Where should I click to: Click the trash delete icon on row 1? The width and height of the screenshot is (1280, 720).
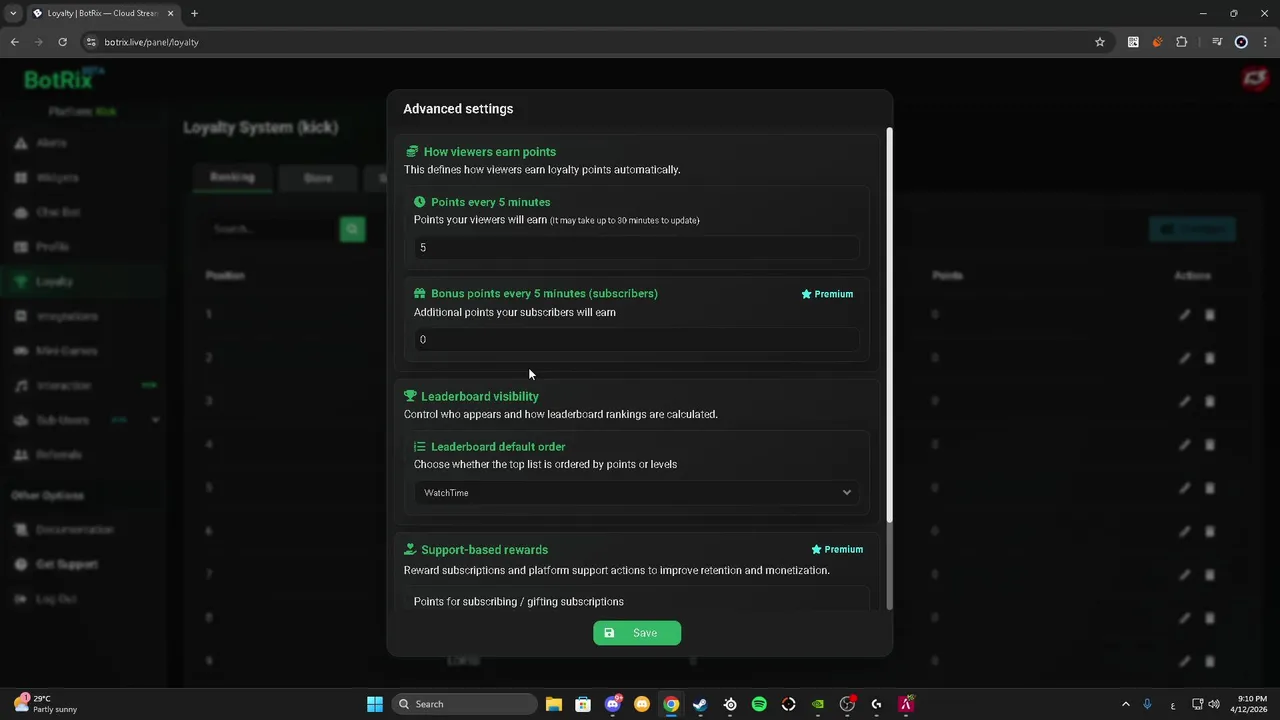click(x=1210, y=315)
